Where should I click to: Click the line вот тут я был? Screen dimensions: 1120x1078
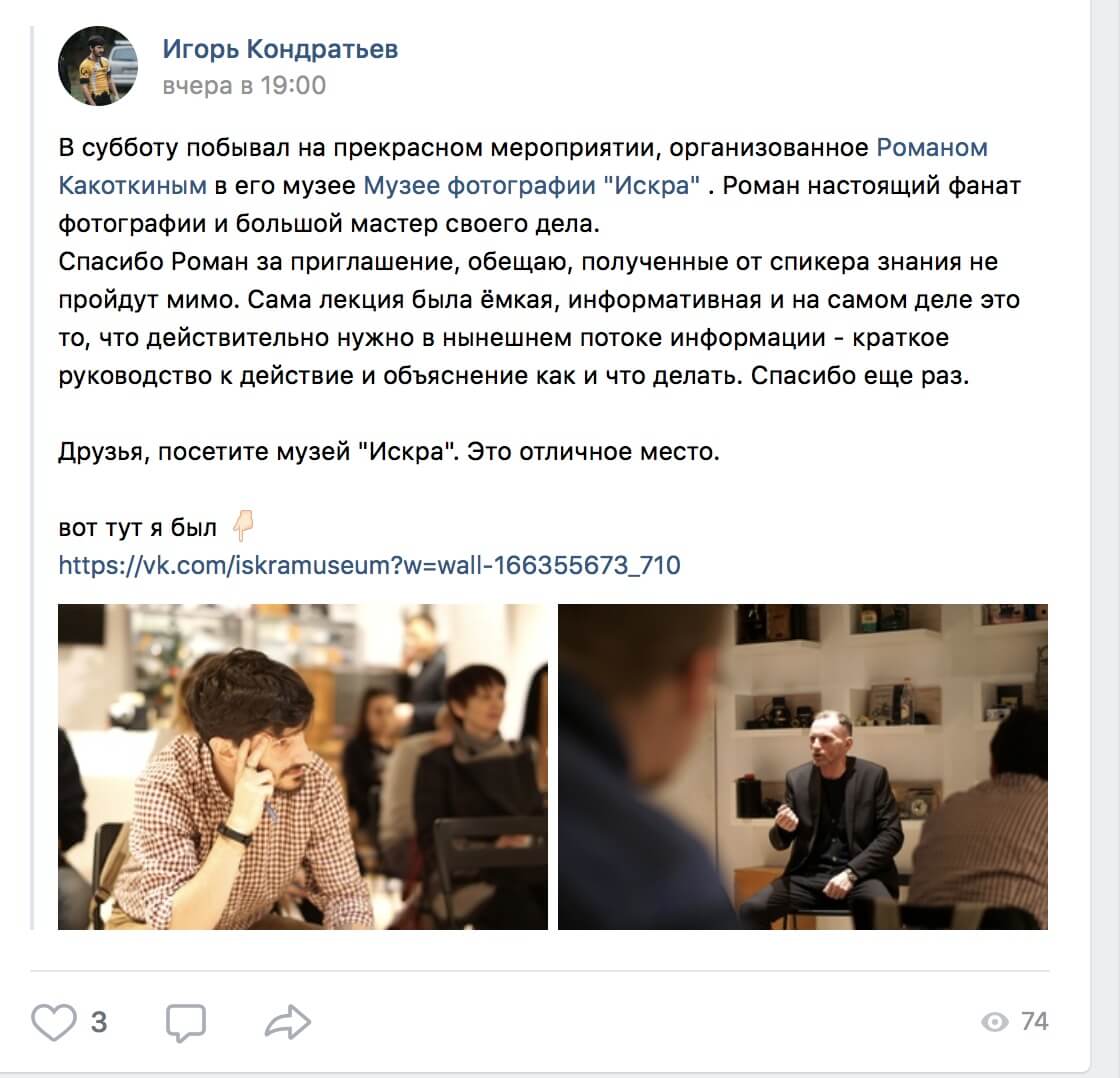pyautogui.click(x=137, y=527)
